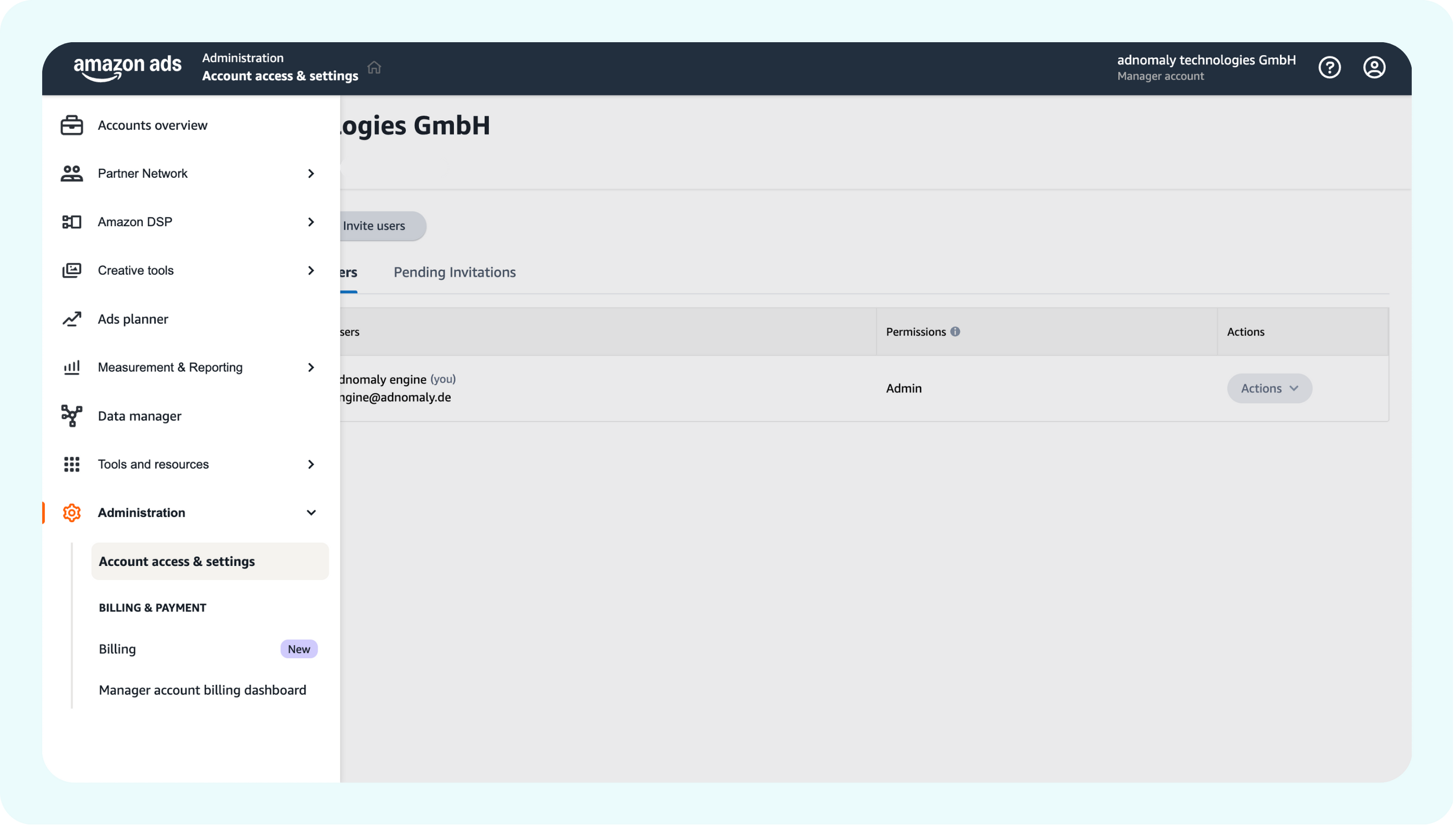The height and width of the screenshot is (826, 1456).
Task: Click the Administration gear icon
Action: coord(71,513)
